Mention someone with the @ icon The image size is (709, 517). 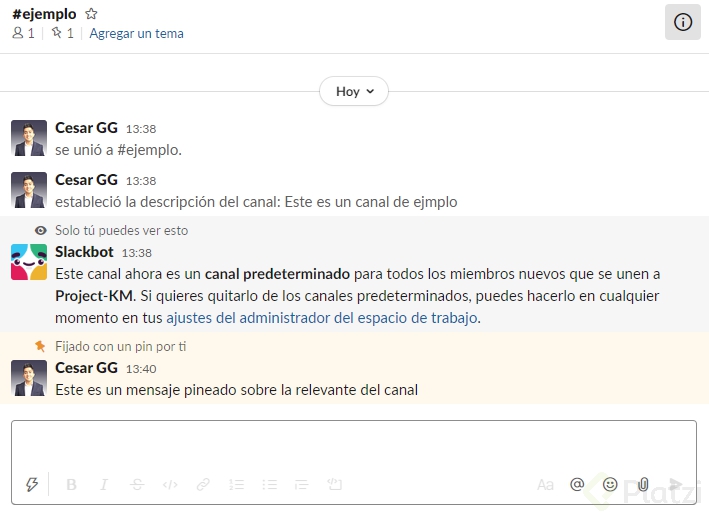(577, 484)
